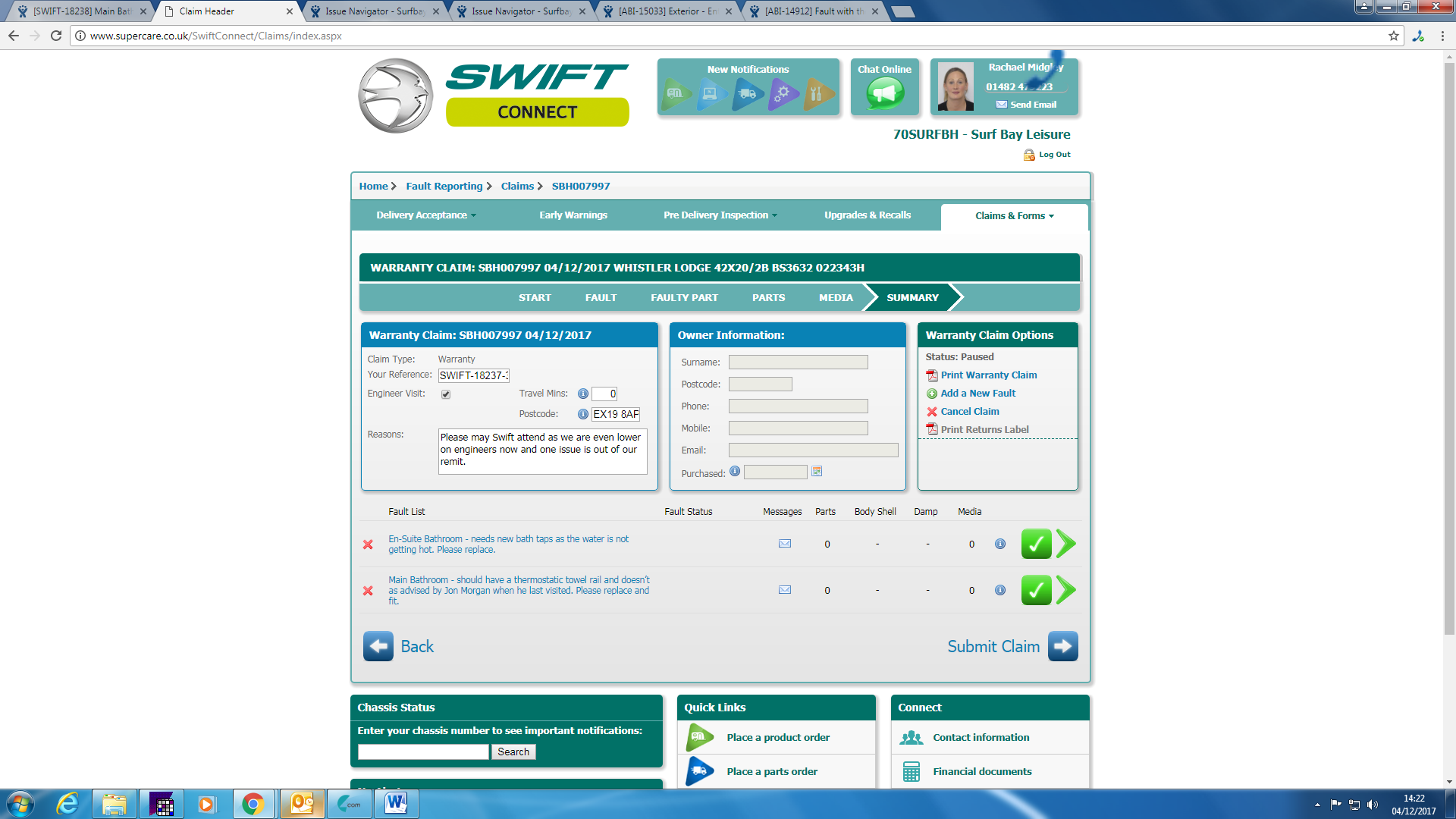Click the Travel Mins info icon
This screenshot has width=1456, height=819.
click(582, 394)
